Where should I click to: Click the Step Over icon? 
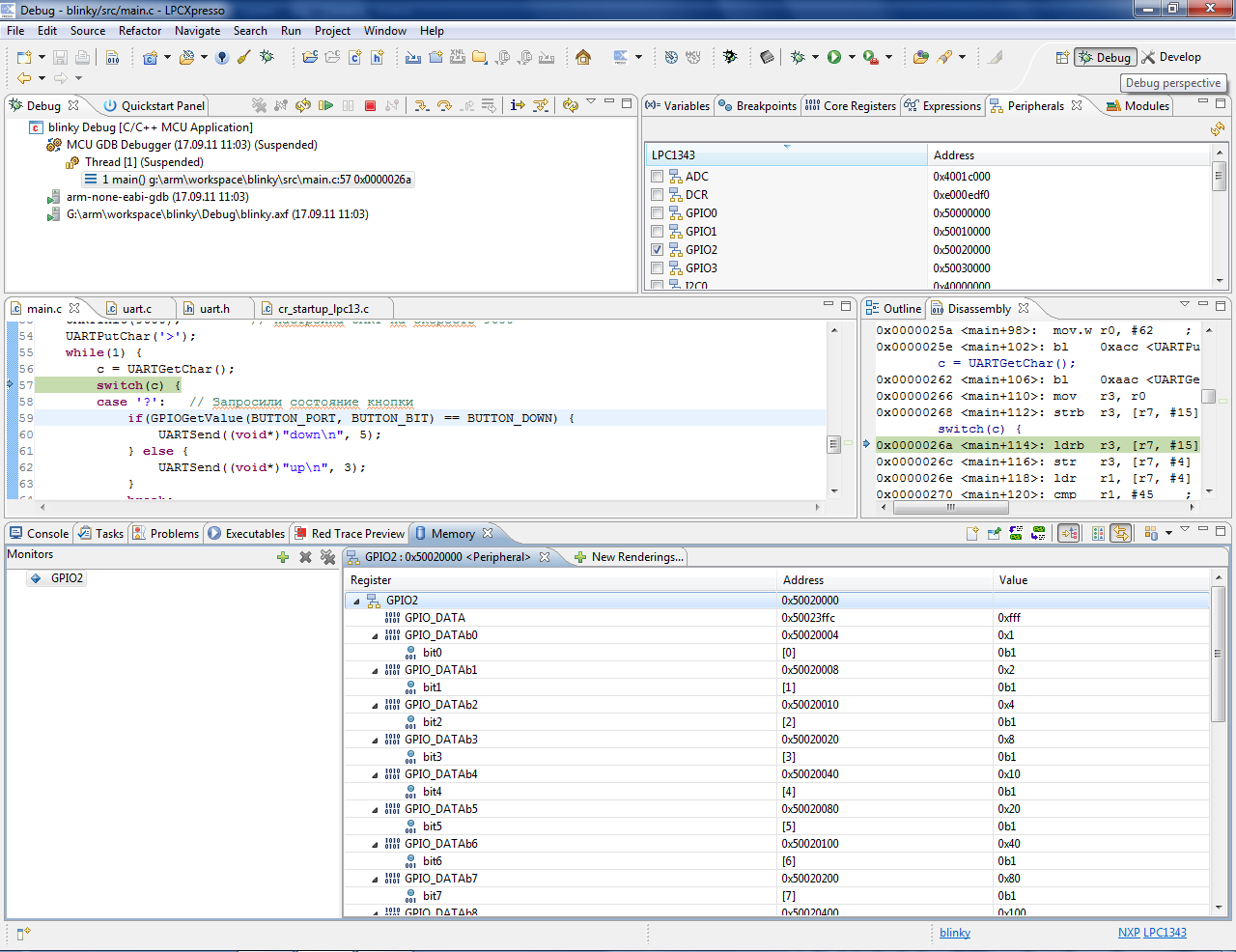point(444,105)
